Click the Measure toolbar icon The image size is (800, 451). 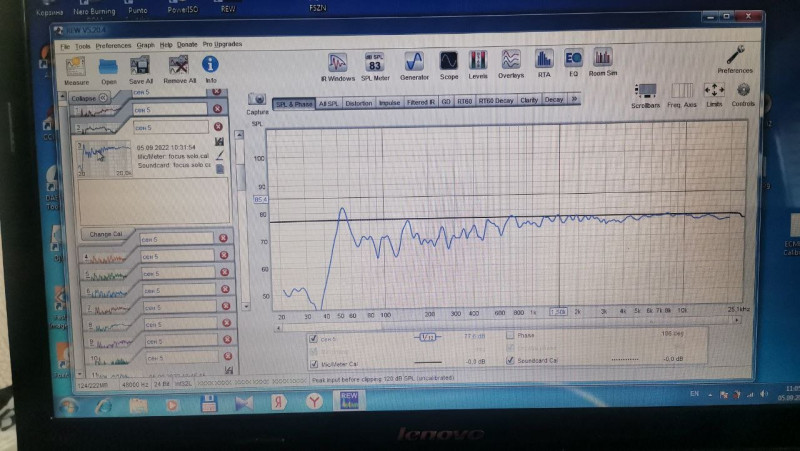(76, 67)
